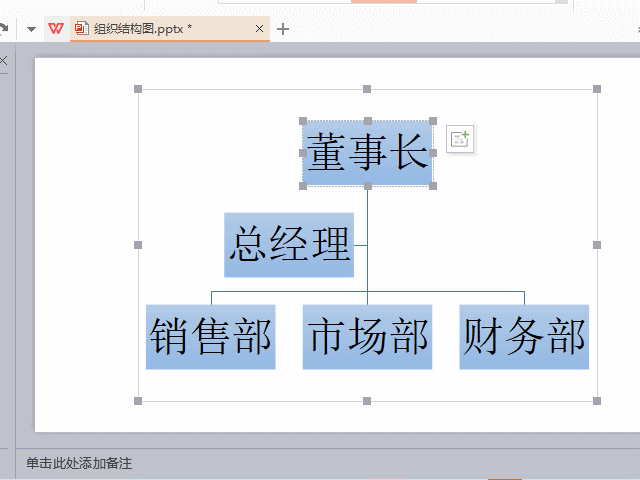Switch to the 组织结构图.pptx document tab
The image size is (640, 480).
[x=170, y=29]
